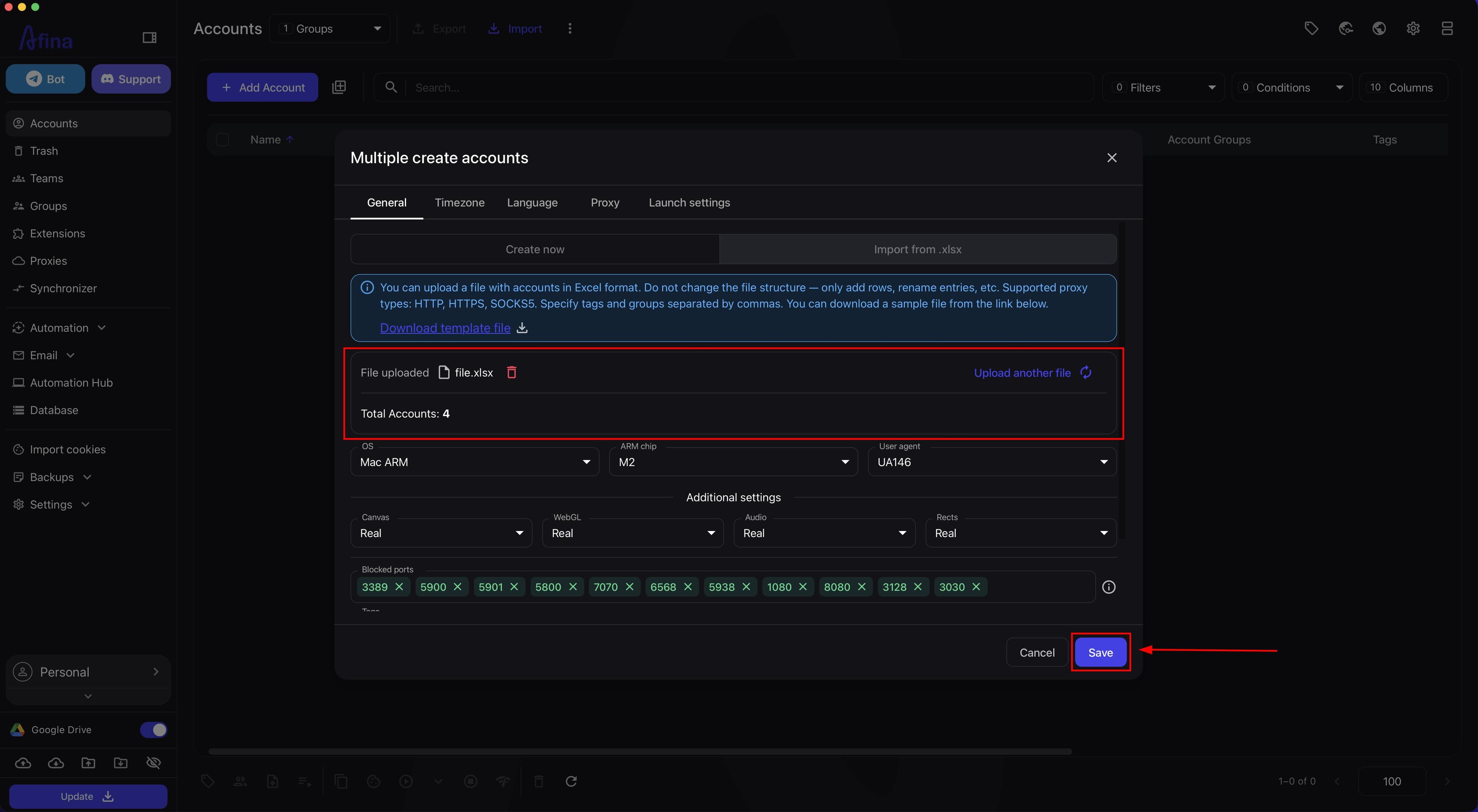Screen dimensions: 1478x812
Task: Click the Save button
Action: (x=1100, y=652)
